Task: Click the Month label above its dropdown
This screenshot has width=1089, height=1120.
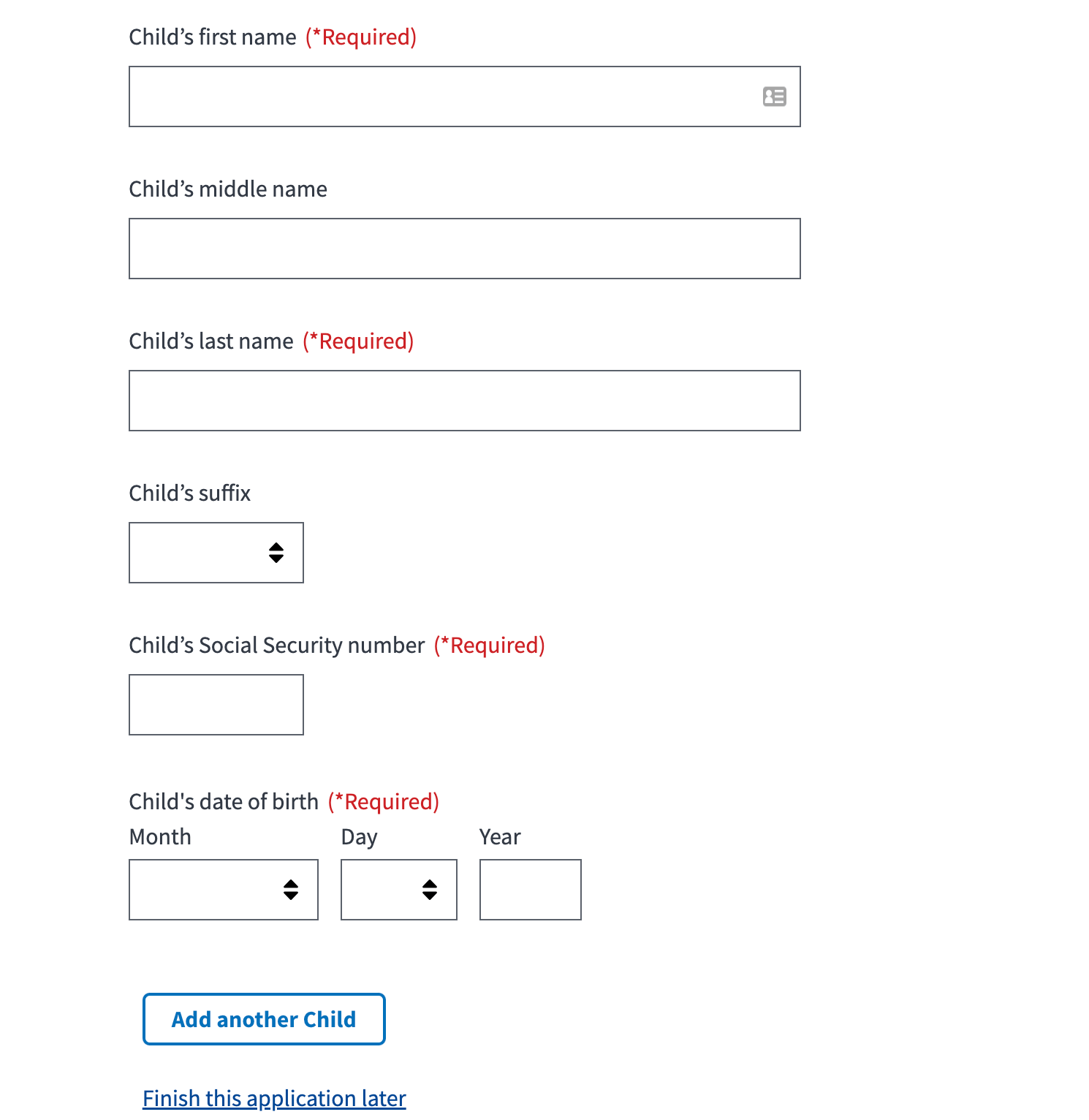Action: [x=159, y=836]
